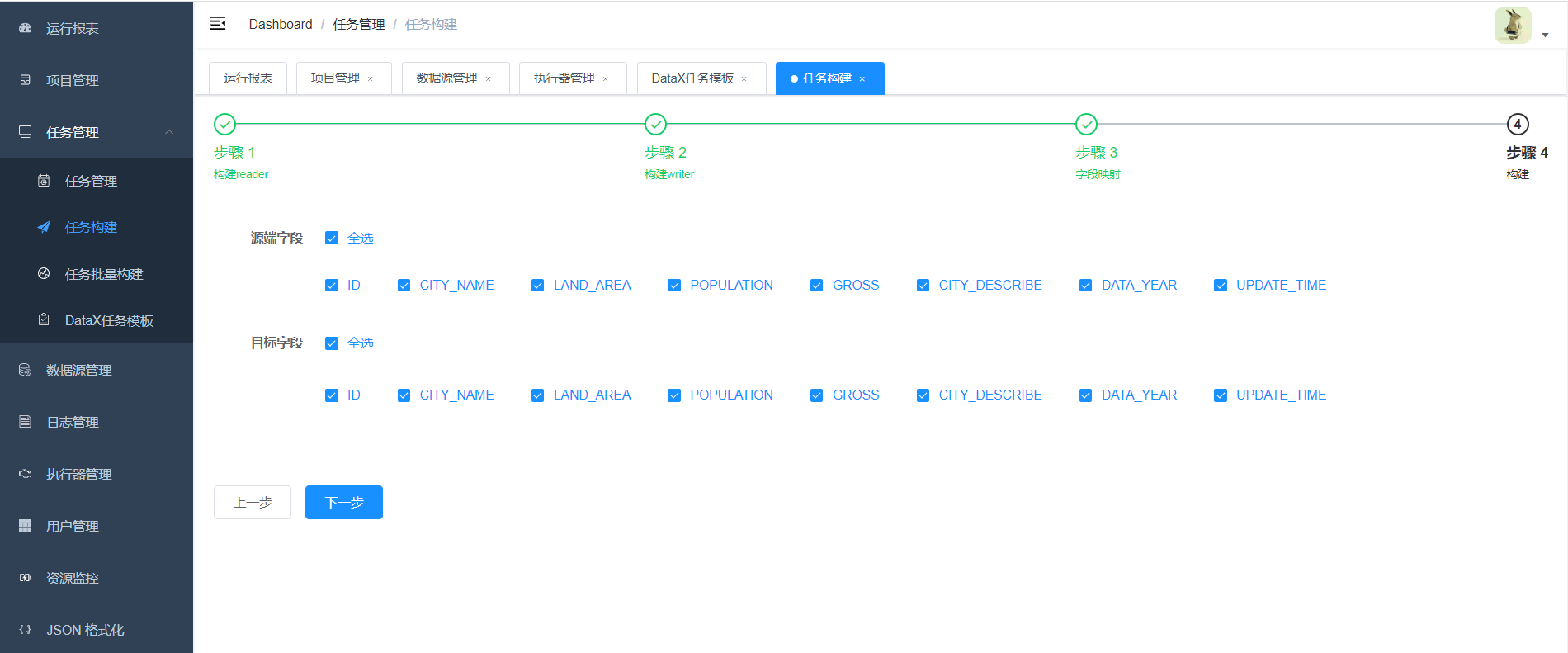Click the 任务管理 monitor icon in sidebar

[x=25, y=132]
